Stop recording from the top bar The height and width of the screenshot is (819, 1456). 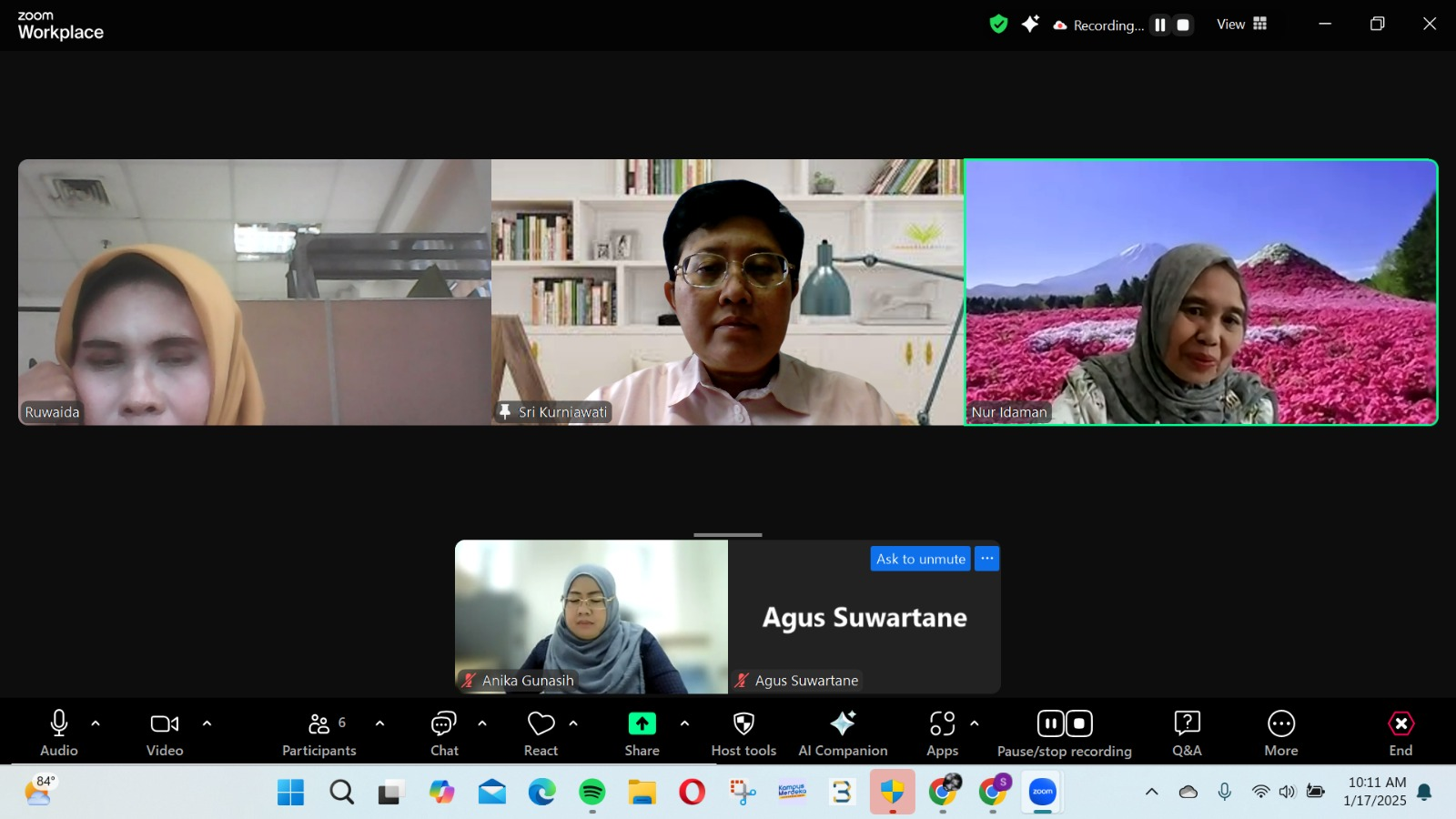(1183, 25)
